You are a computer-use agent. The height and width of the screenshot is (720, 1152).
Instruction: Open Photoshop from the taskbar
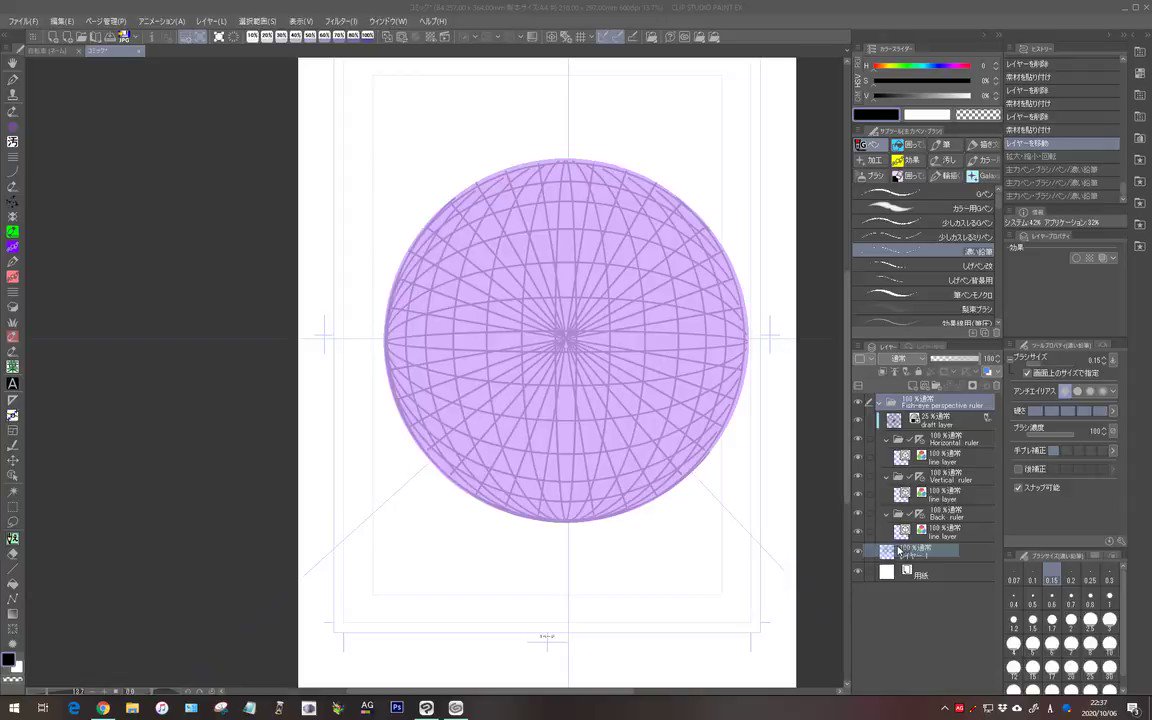click(397, 707)
